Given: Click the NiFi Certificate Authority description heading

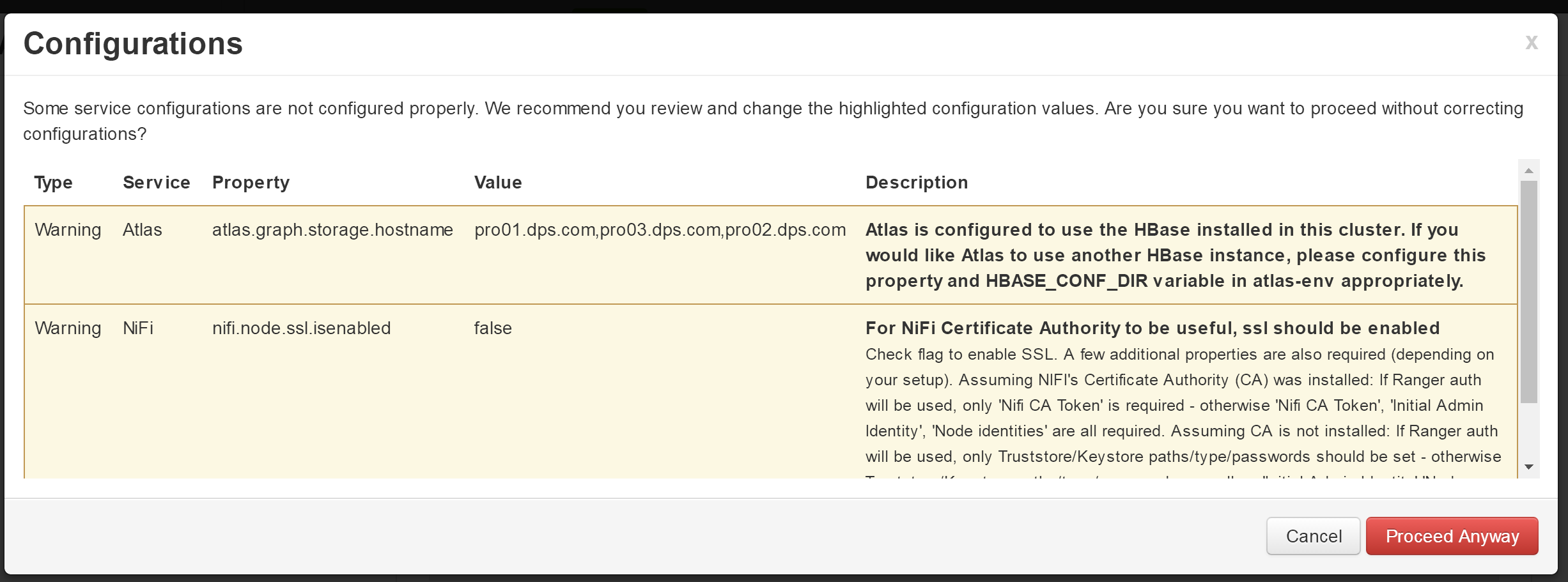Looking at the screenshot, I should [1153, 328].
